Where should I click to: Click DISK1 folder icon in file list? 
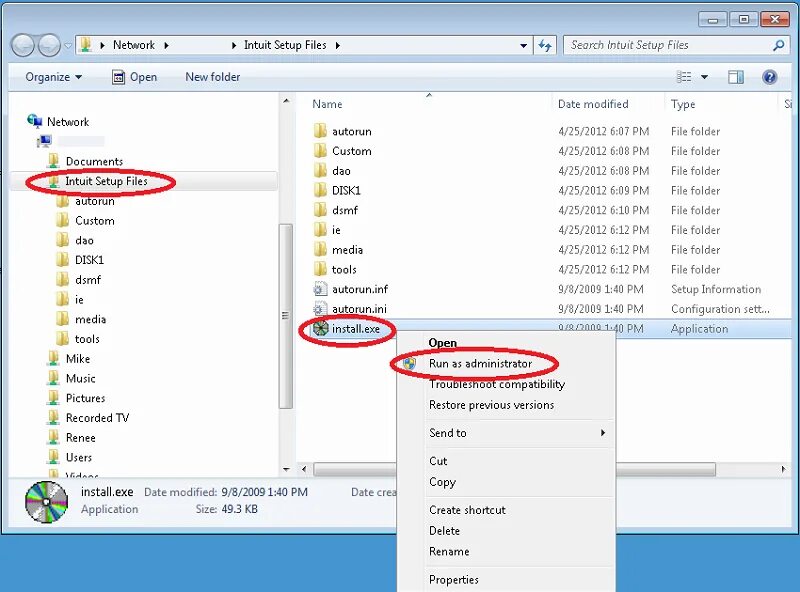click(320, 190)
